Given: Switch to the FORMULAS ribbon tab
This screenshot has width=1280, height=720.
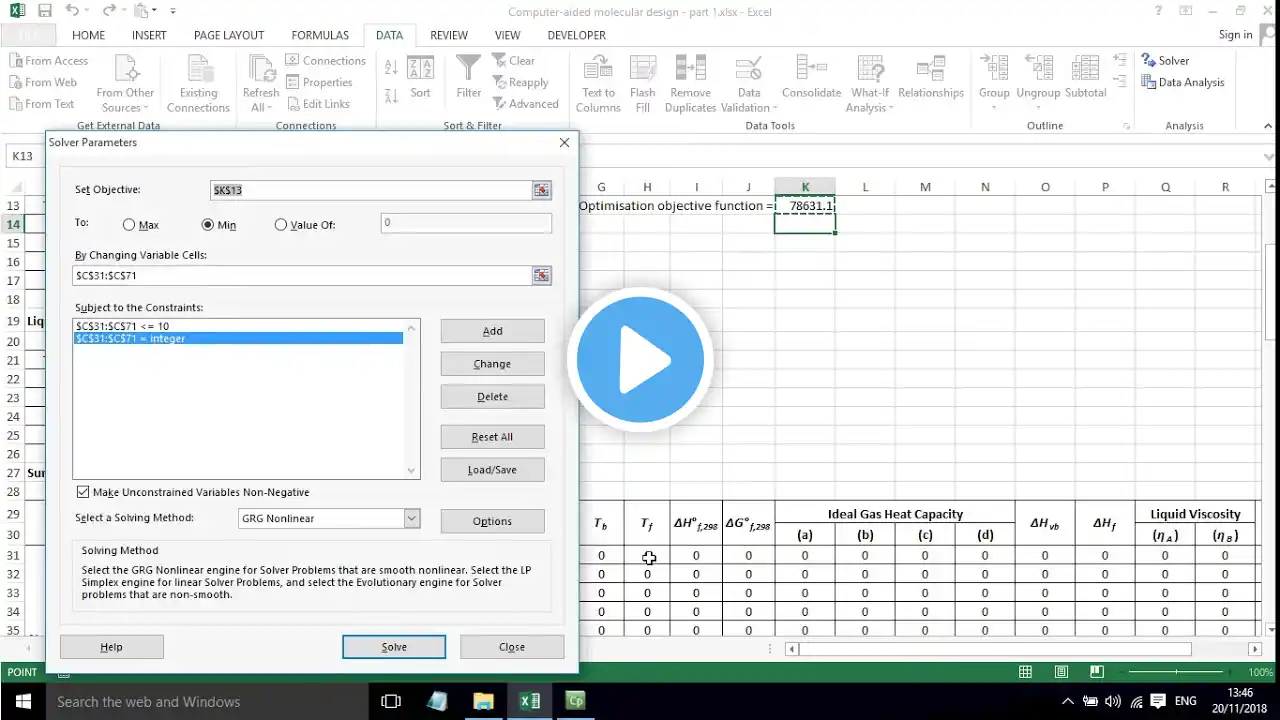Looking at the screenshot, I should (320, 35).
